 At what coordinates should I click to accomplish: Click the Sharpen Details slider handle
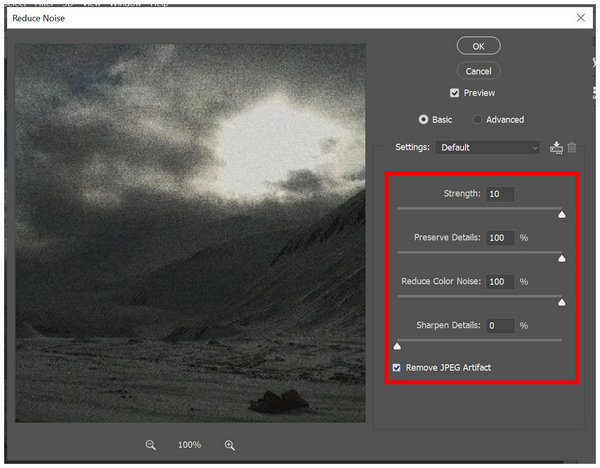point(397,346)
